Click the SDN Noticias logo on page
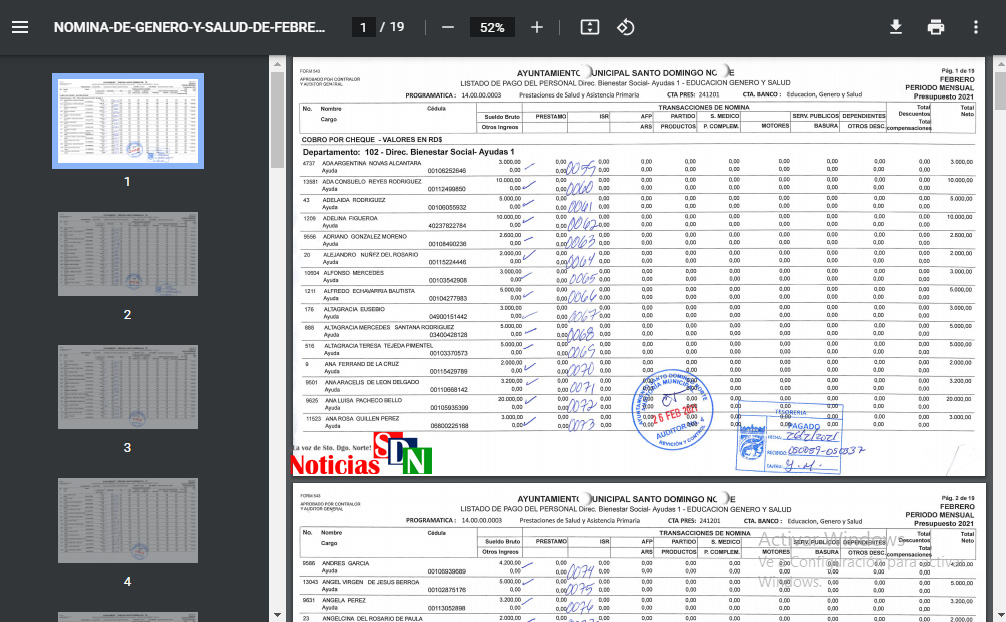Image resolution: width=1006 pixels, height=622 pixels. point(361,457)
